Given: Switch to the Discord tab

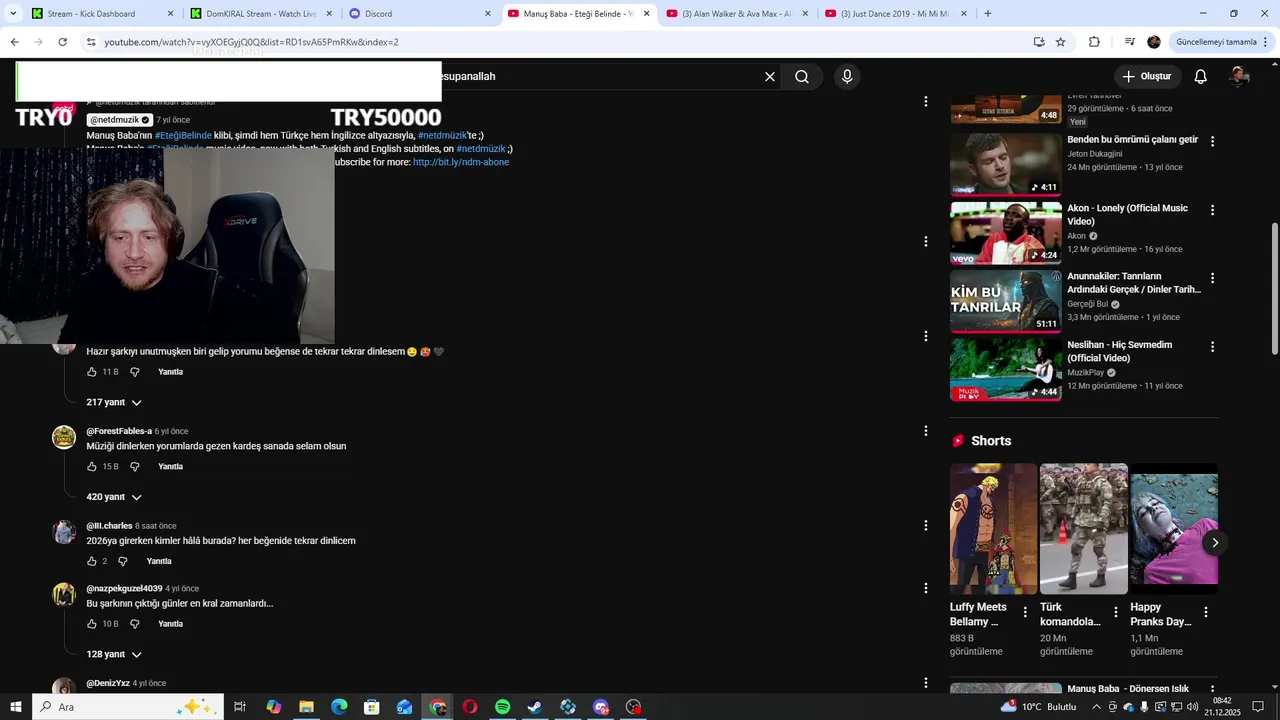Looking at the screenshot, I should (x=419, y=14).
